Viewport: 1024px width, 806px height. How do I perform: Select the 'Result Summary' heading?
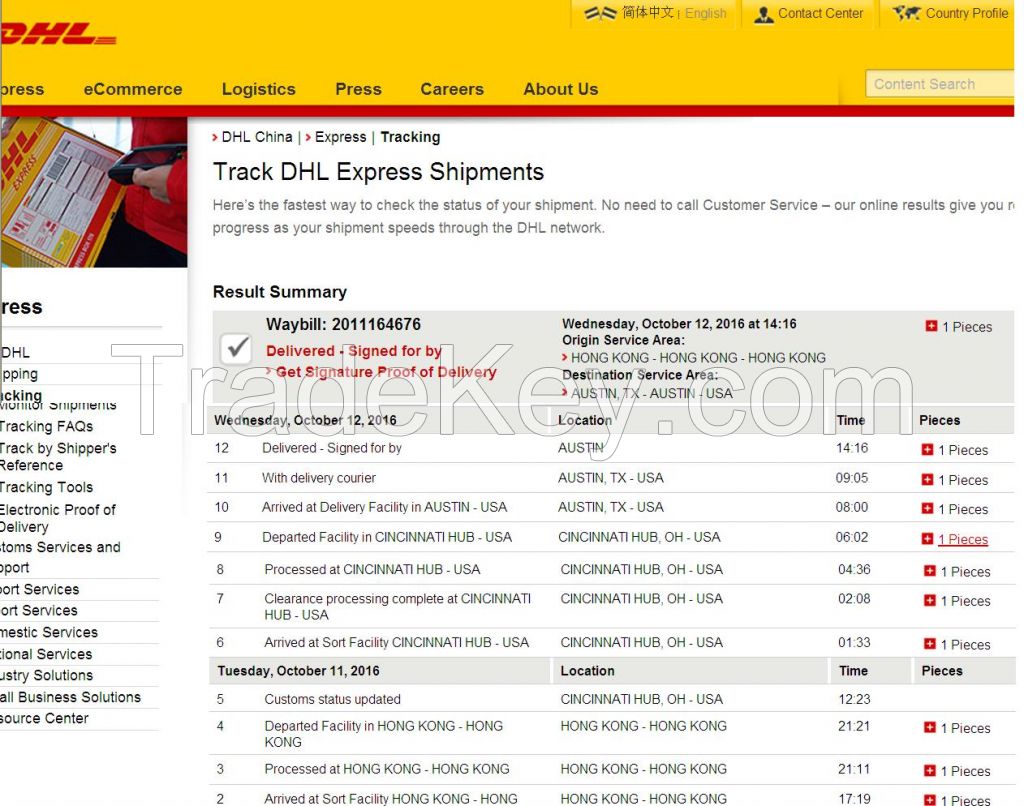pyautogui.click(x=280, y=292)
